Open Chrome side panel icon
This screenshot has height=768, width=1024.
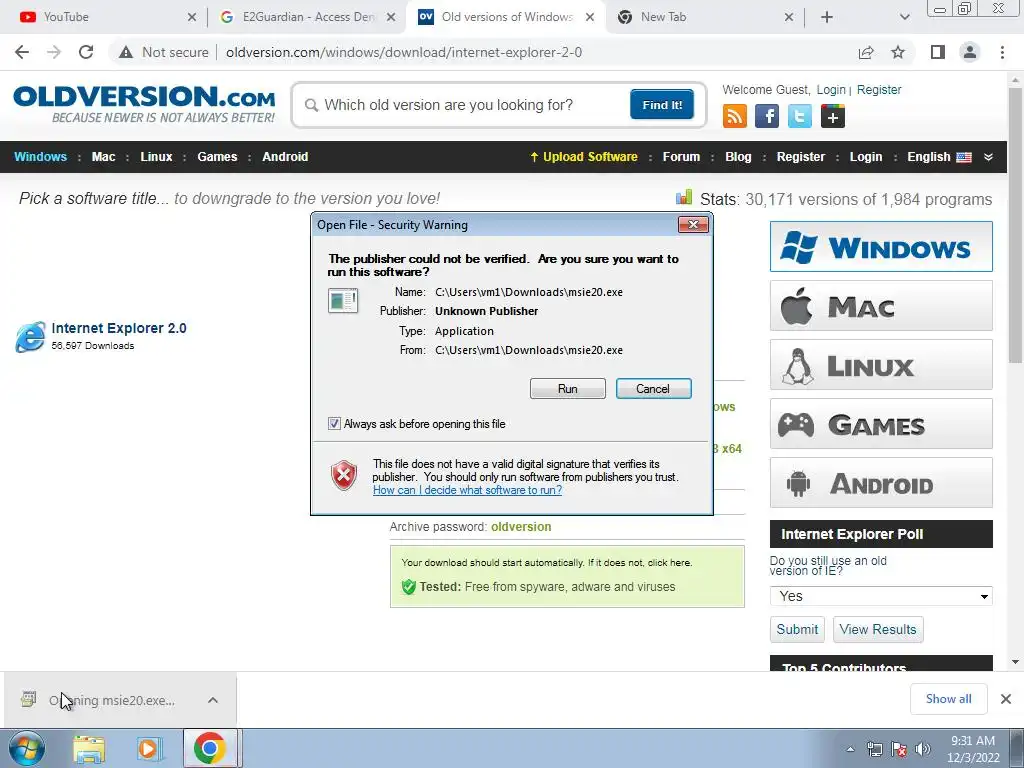click(938, 52)
